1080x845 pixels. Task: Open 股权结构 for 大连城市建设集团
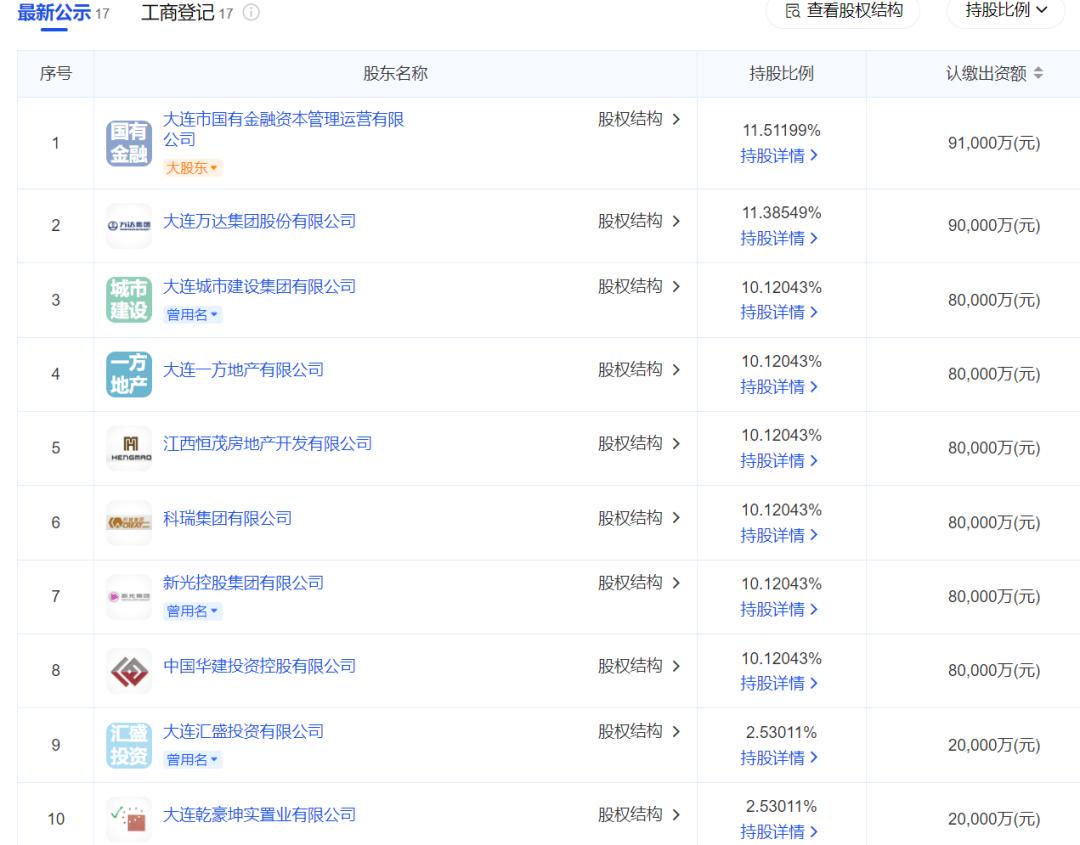pyautogui.click(x=638, y=286)
